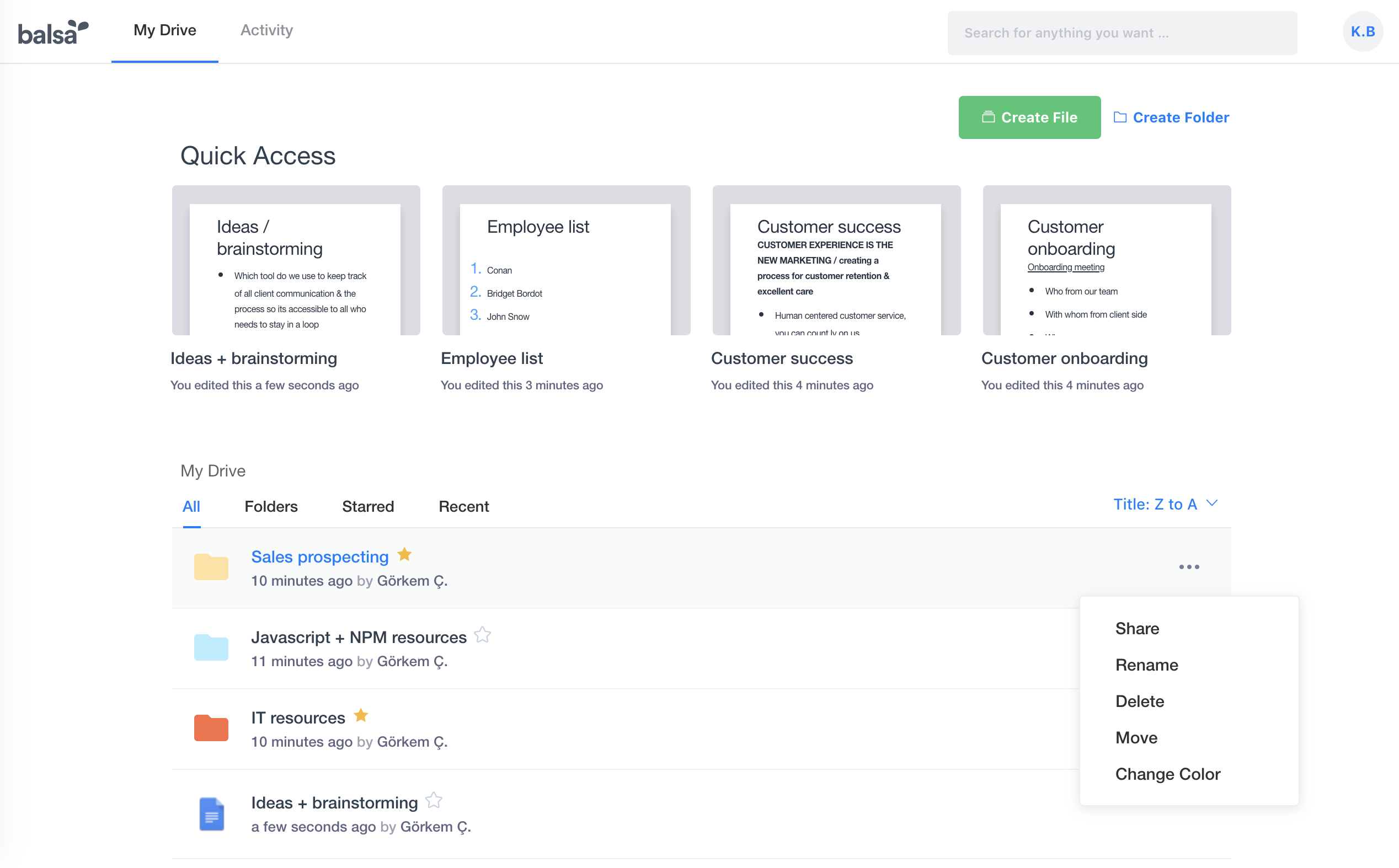Select the Folders filter tab

tap(271, 506)
